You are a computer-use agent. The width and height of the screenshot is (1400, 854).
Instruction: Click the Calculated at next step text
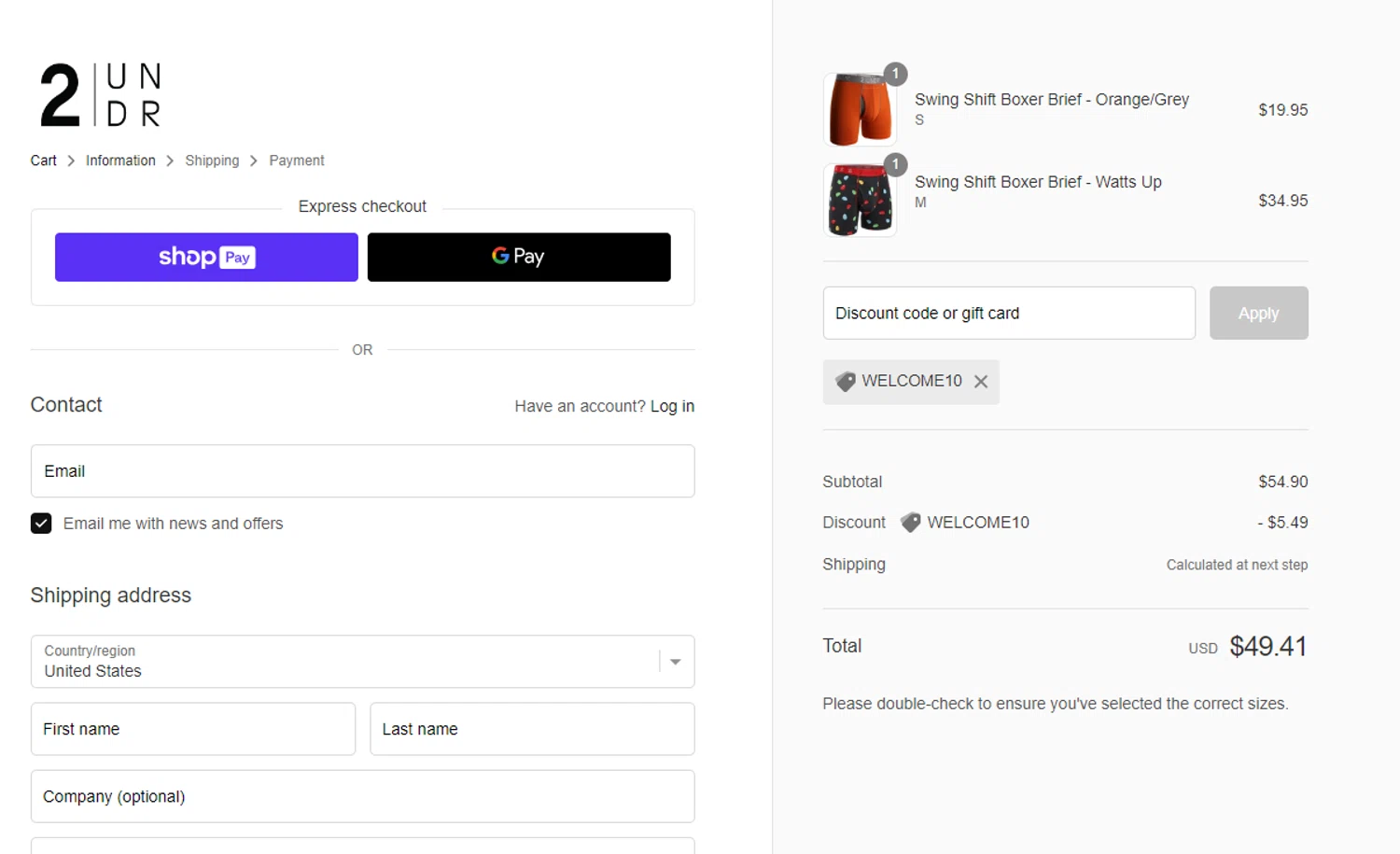pos(1237,565)
